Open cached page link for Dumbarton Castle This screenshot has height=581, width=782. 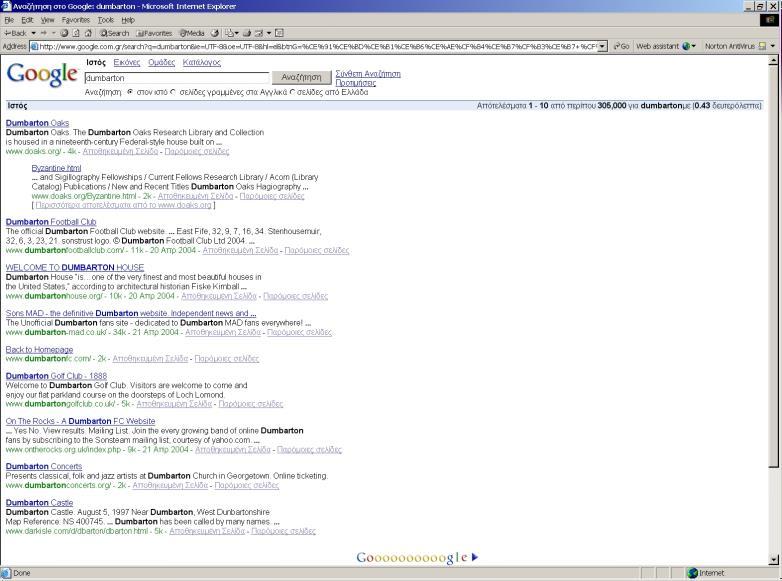pyautogui.click(x=207, y=531)
